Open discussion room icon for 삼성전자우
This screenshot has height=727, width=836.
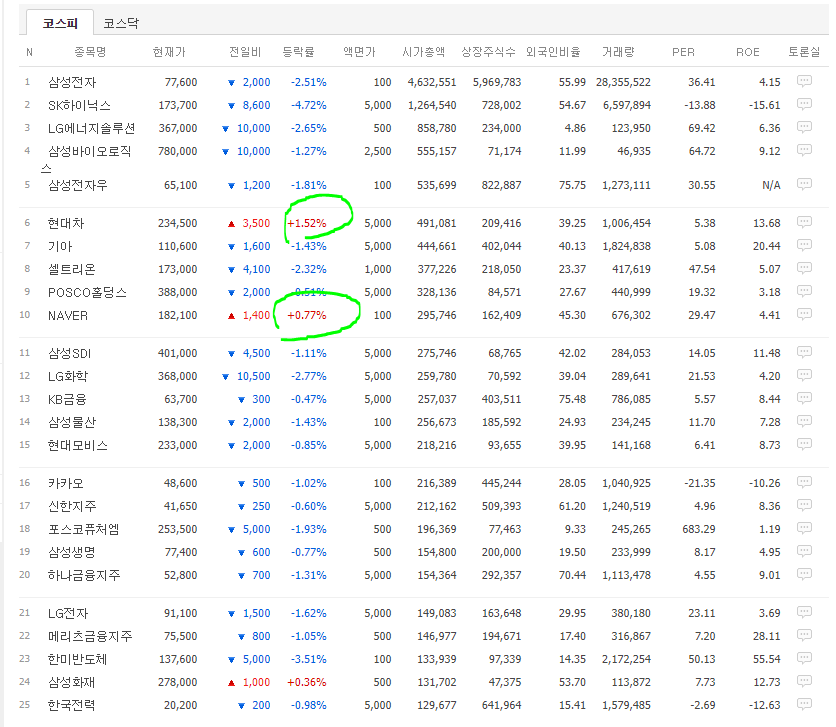tap(804, 184)
